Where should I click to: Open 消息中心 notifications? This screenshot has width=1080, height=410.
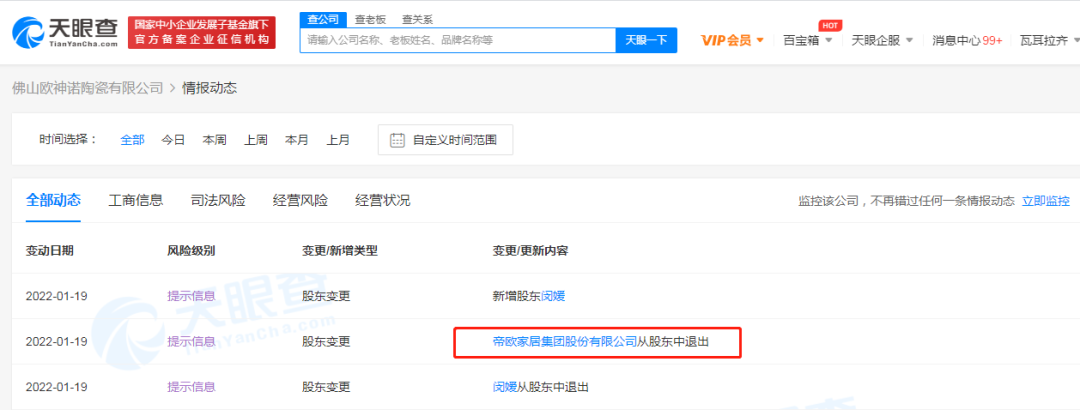tap(967, 40)
